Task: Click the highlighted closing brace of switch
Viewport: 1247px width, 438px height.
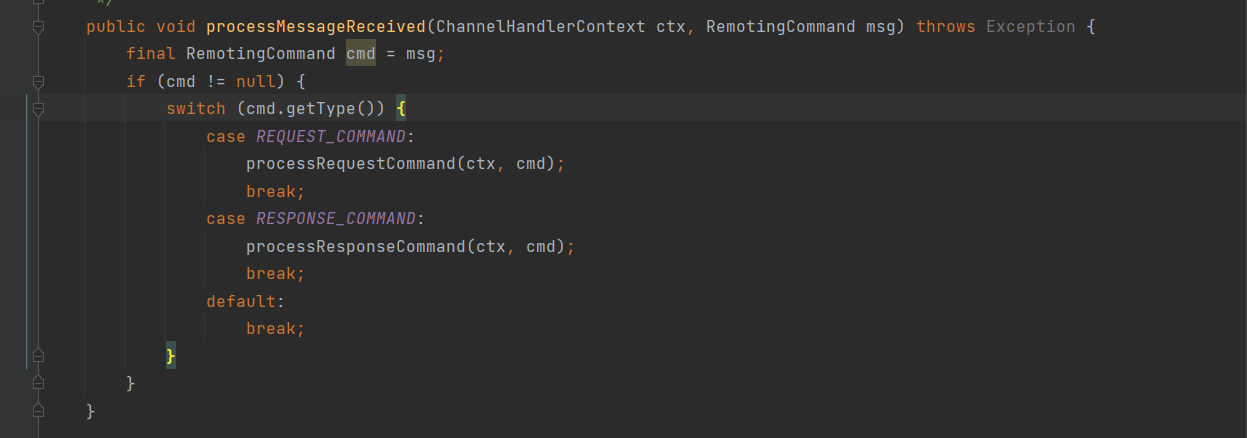Action: (171, 356)
